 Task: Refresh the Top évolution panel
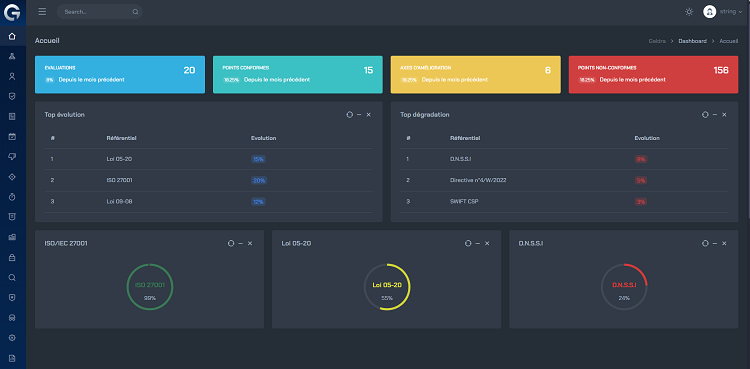click(x=350, y=115)
